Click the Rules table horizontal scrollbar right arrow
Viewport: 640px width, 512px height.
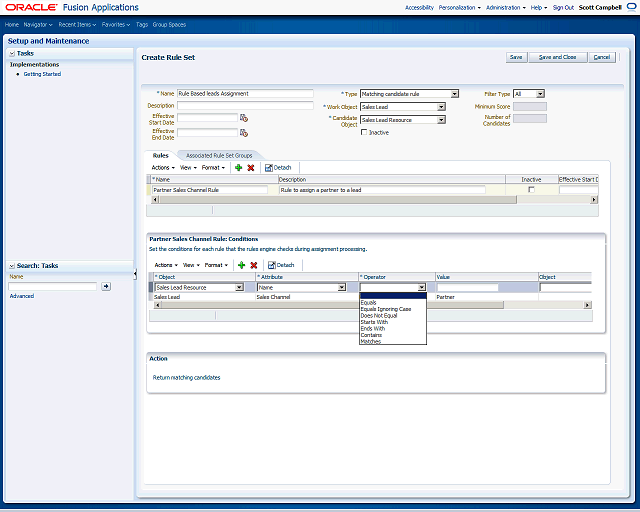point(594,200)
